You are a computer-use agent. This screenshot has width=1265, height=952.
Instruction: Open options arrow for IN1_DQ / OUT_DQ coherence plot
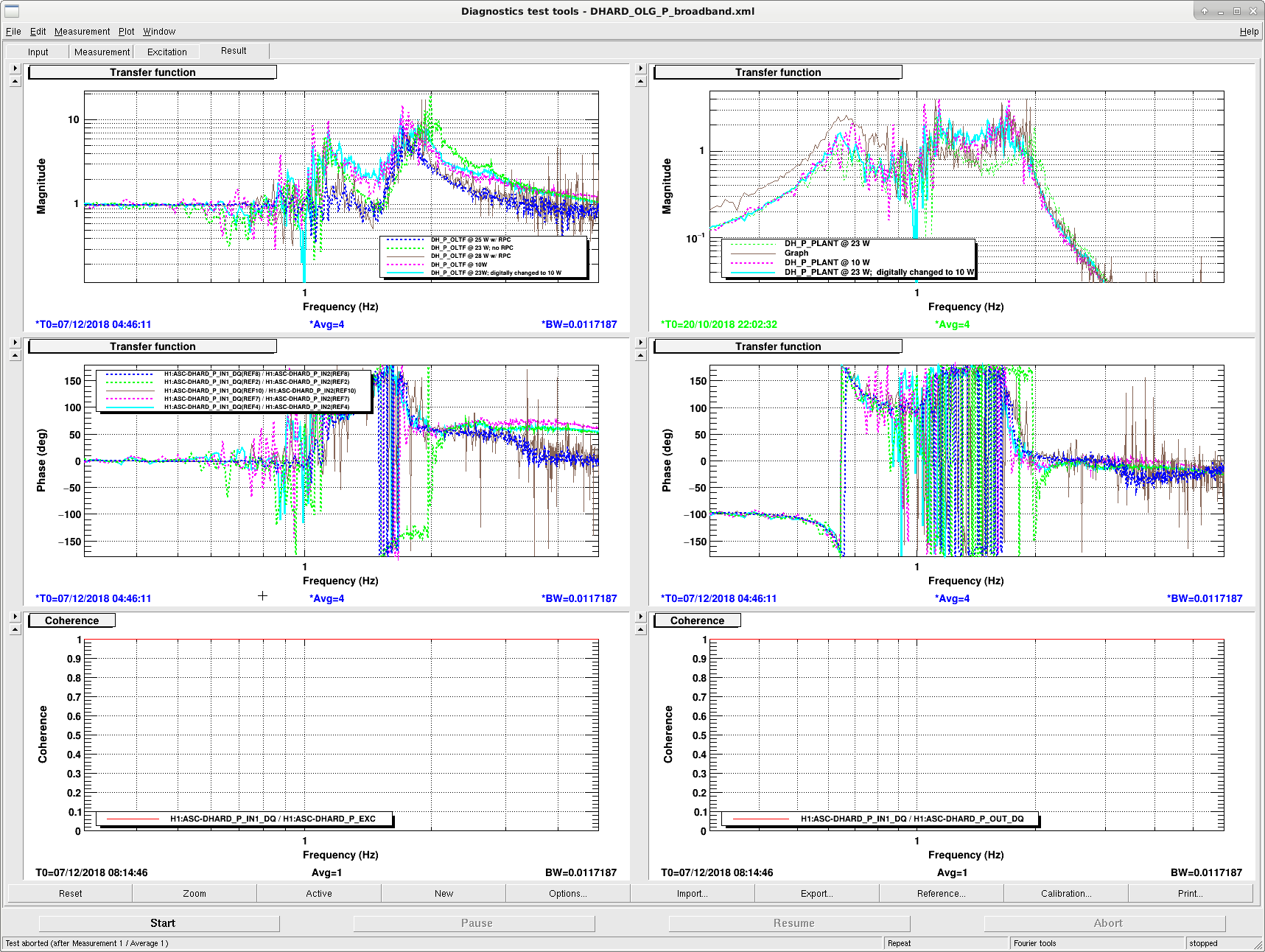(x=640, y=617)
